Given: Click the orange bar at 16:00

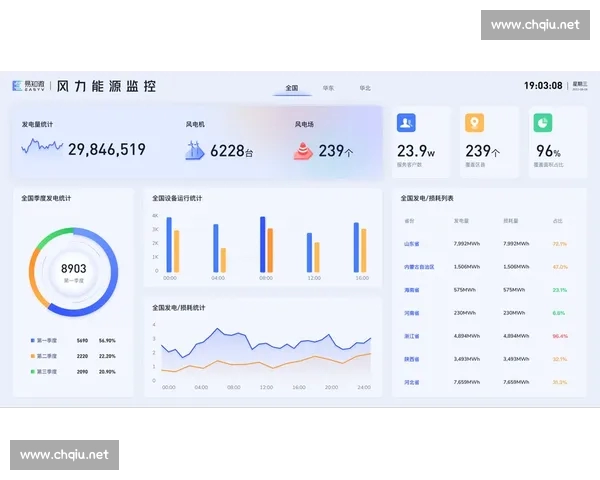Looking at the screenshot, I should pos(364,250).
